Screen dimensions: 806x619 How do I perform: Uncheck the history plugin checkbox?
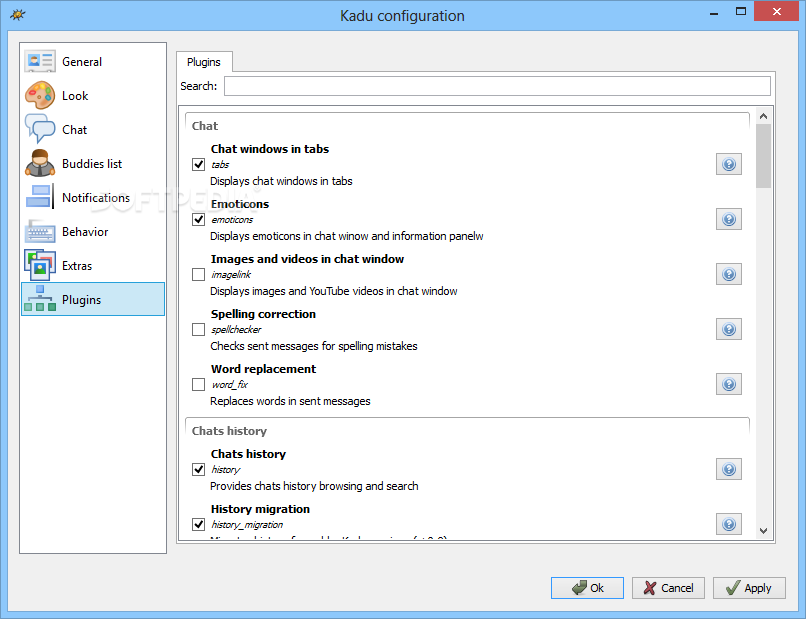click(198, 469)
